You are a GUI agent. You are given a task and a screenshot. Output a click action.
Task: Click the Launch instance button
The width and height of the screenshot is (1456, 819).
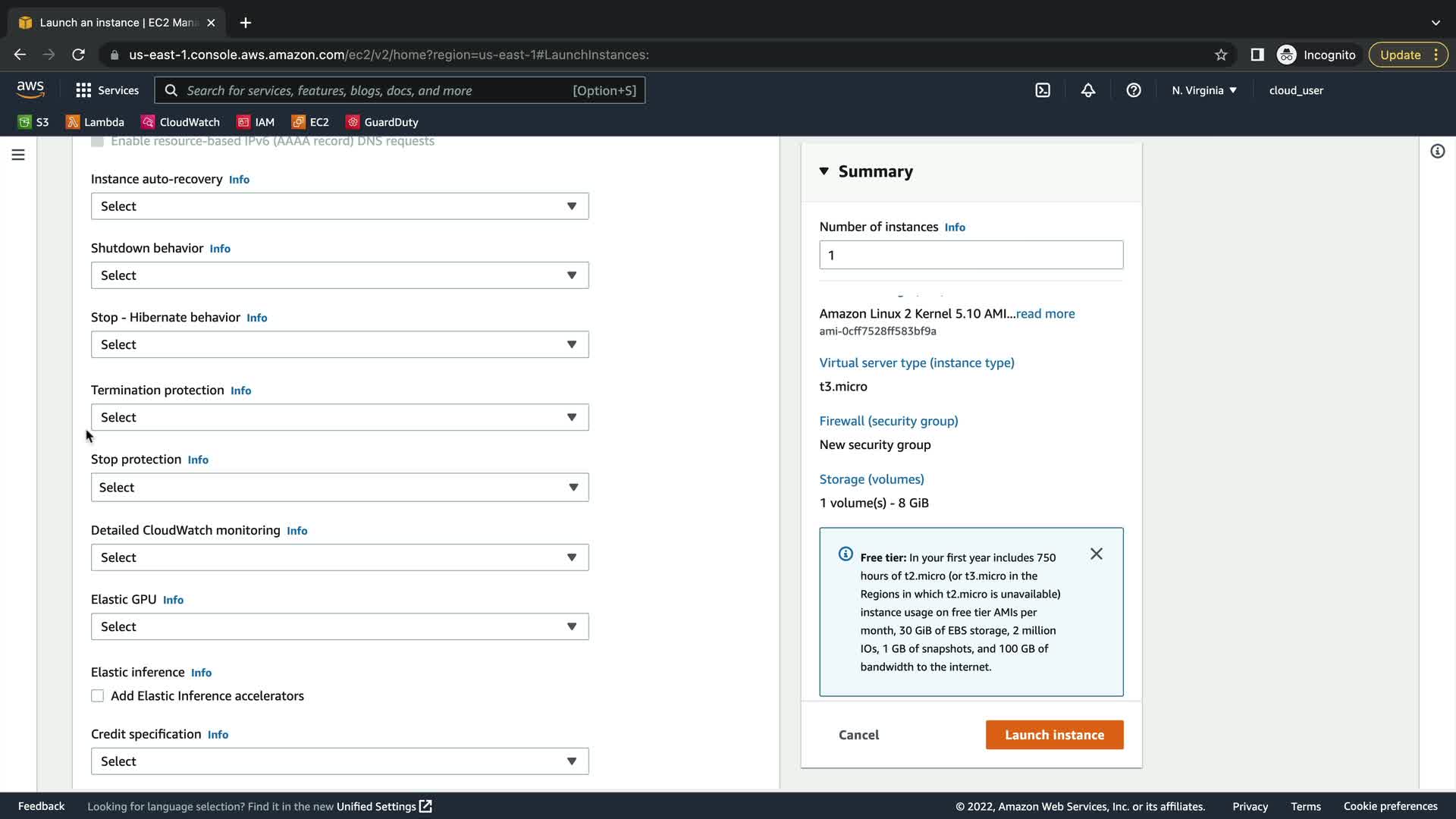pos(1054,735)
